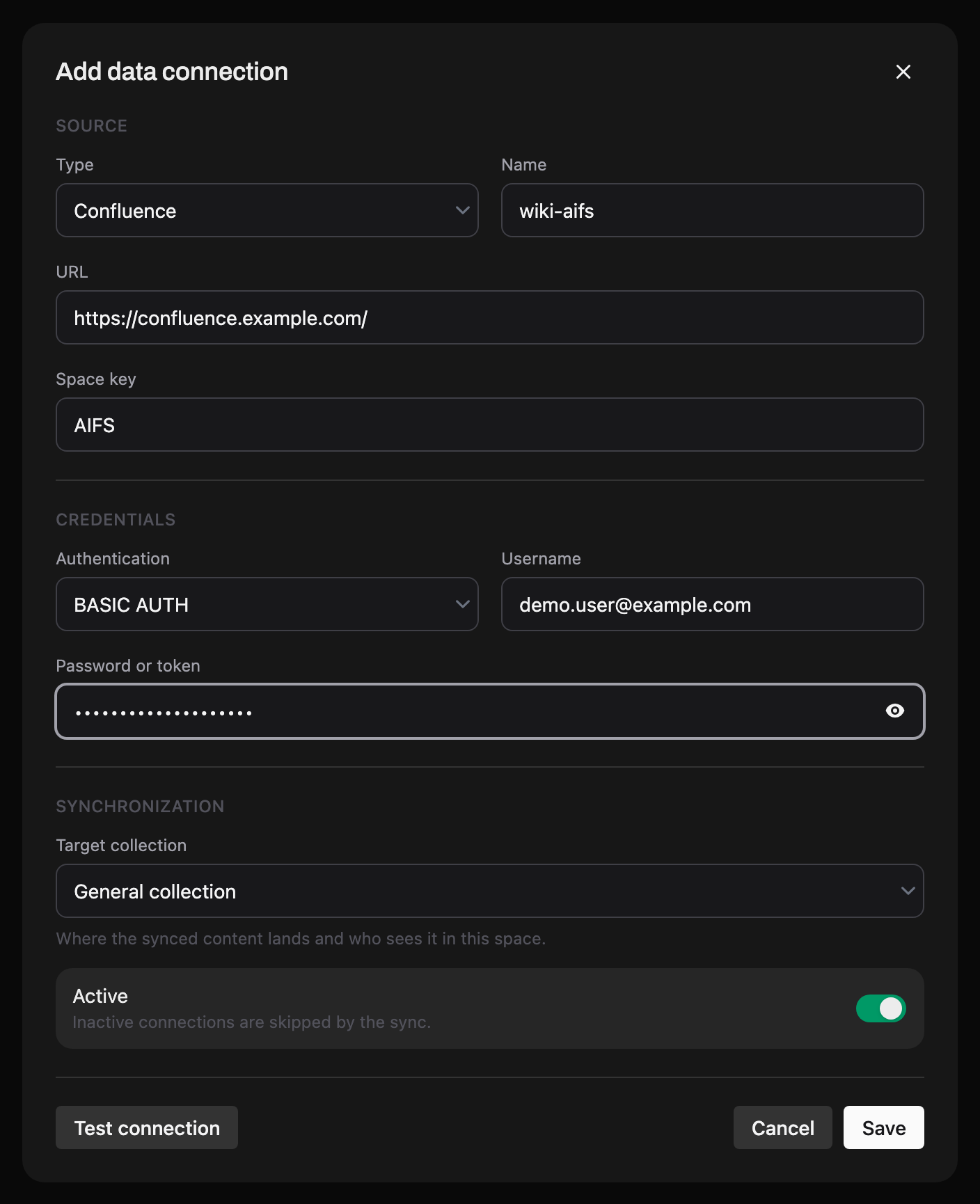The width and height of the screenshot is (980, 1204).
Task: Edit the Username field
Action: point(713,604)
